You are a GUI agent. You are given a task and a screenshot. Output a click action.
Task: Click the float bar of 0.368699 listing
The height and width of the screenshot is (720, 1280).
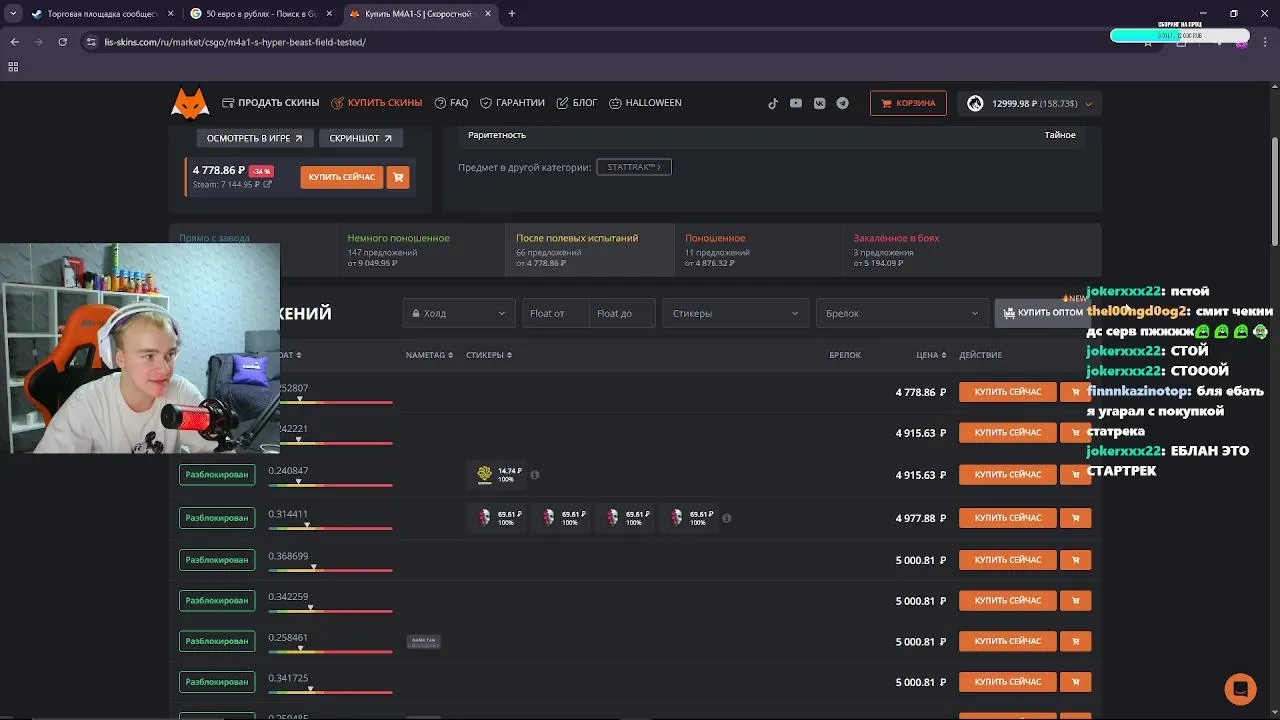point(330,569)
